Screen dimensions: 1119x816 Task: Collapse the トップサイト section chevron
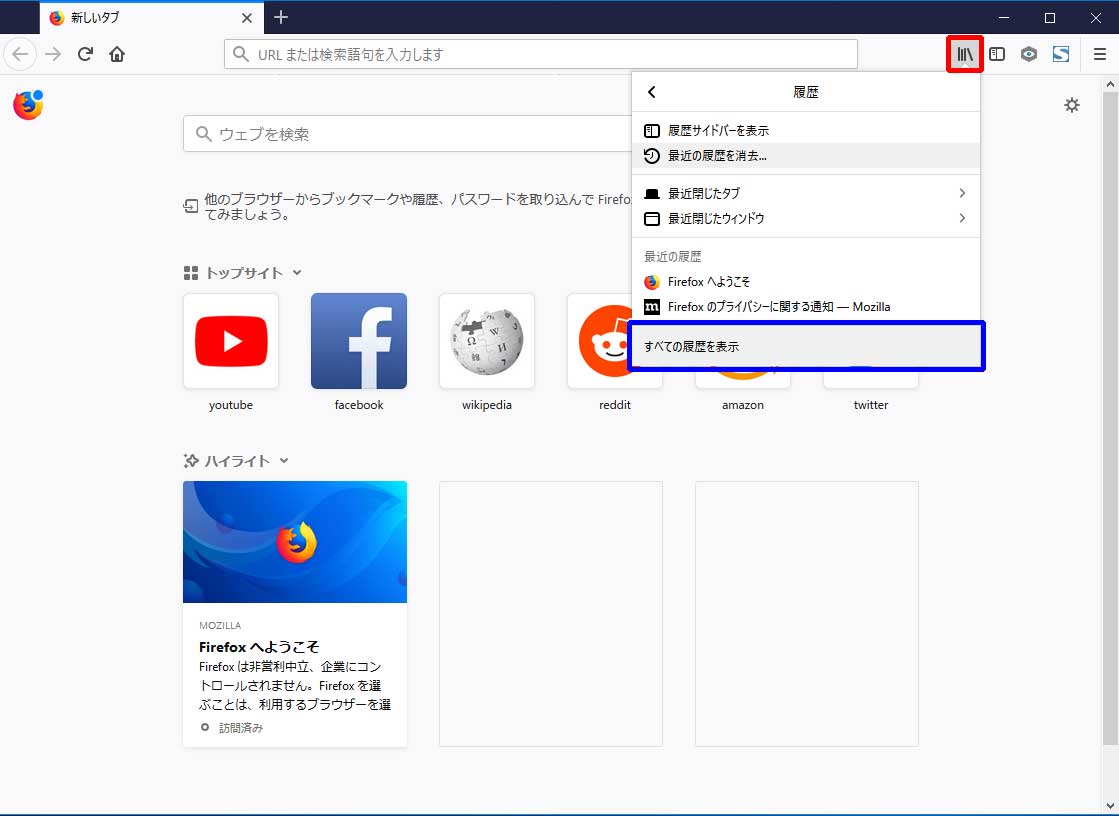(x=297, y=273)
